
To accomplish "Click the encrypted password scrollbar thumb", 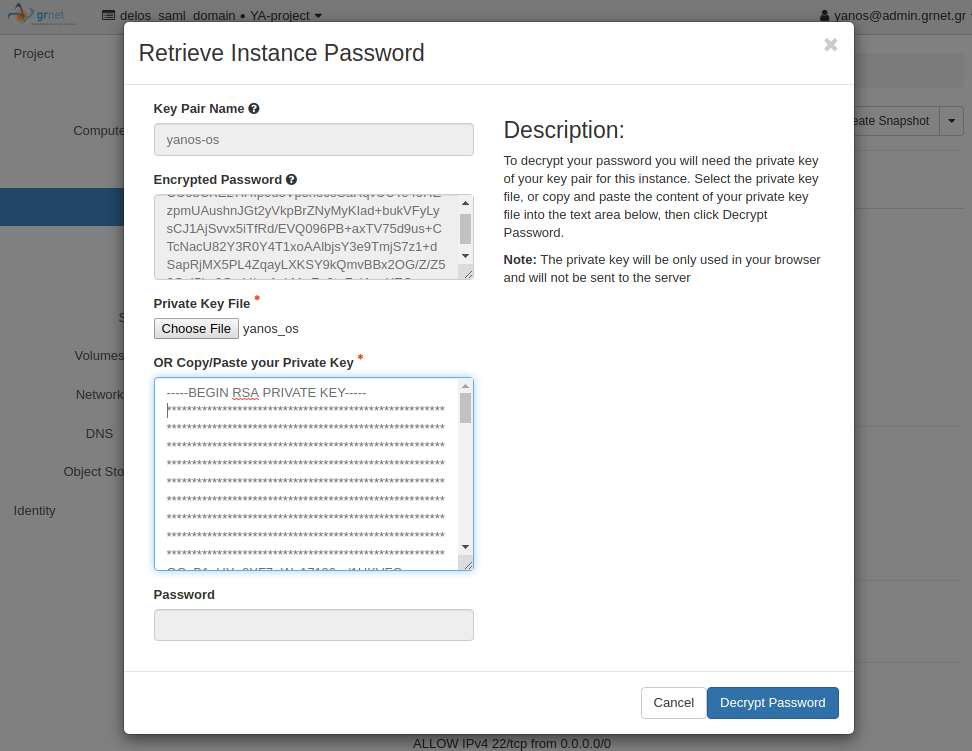I will [x=465, y=229].
